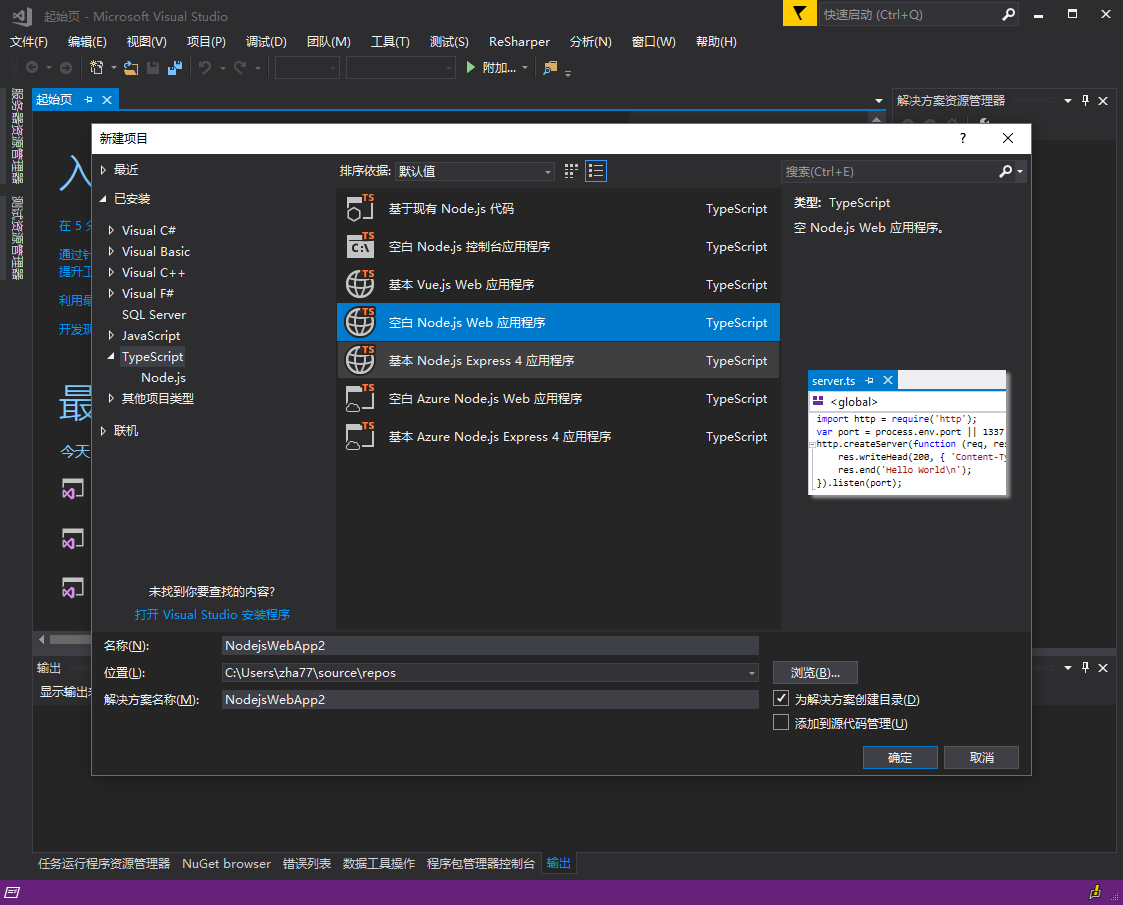Click the Quick Launch search field

click(910, 14)
